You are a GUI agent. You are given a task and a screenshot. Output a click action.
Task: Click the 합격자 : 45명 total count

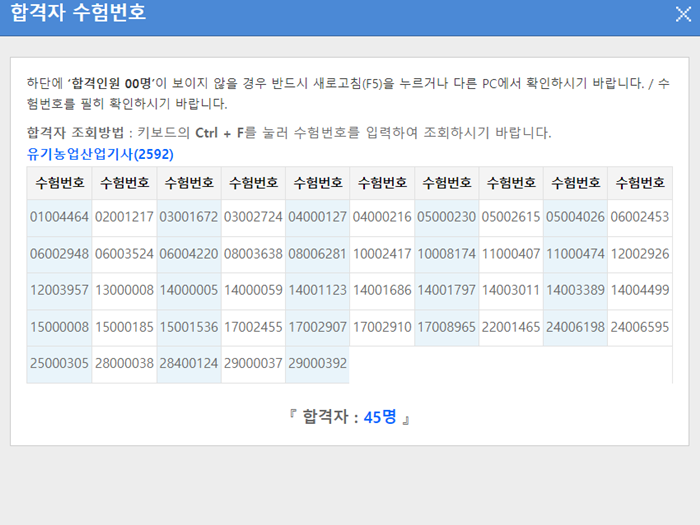tap(350, 417)
